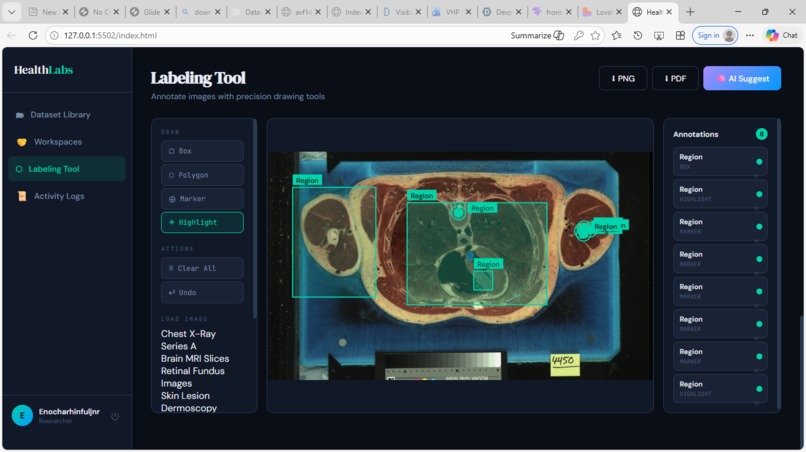Switch to the avf14 browser tab

click(302, 12)
